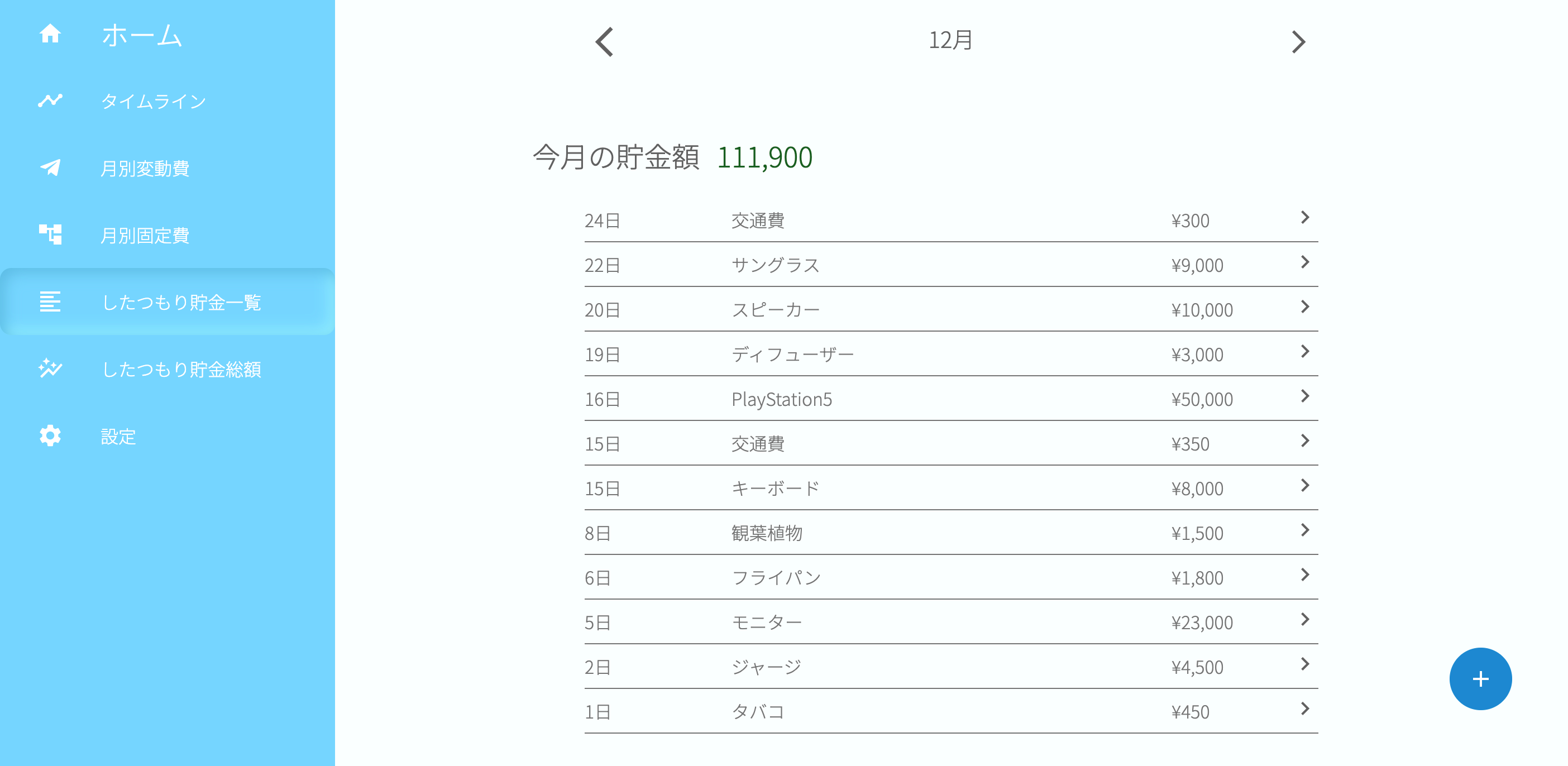
Task: Click the paper plane icon for 月別変動費
Action: pos(50,169)
